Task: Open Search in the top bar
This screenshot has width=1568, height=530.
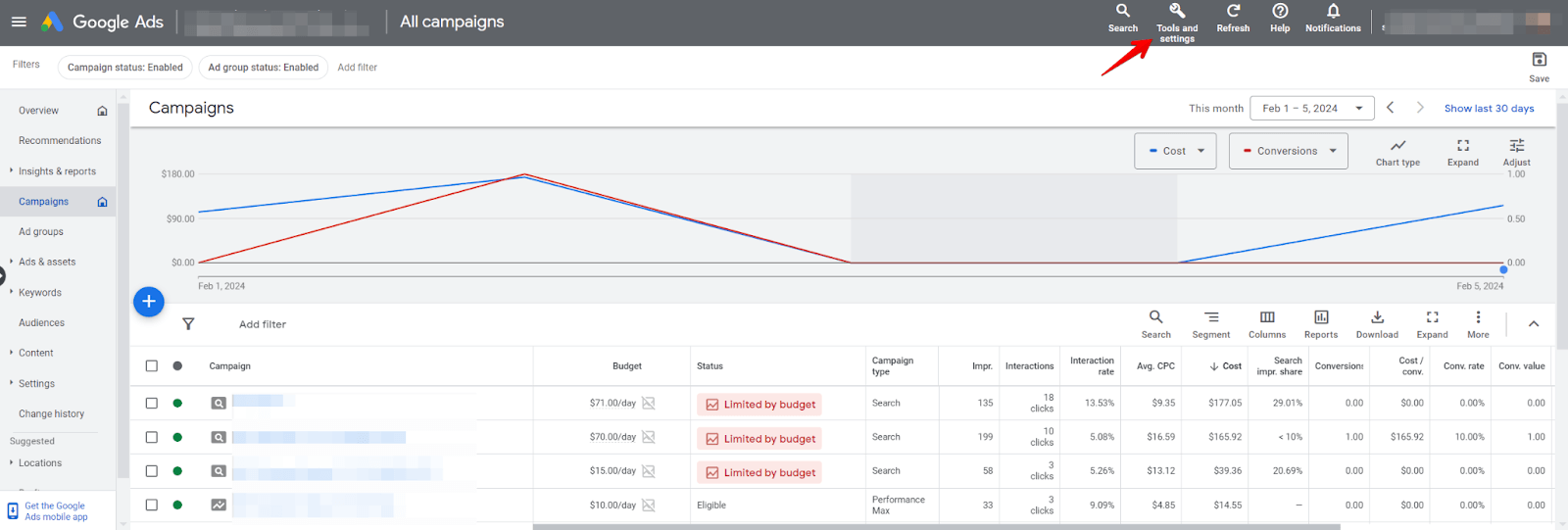Action: tap(1123, 18)
